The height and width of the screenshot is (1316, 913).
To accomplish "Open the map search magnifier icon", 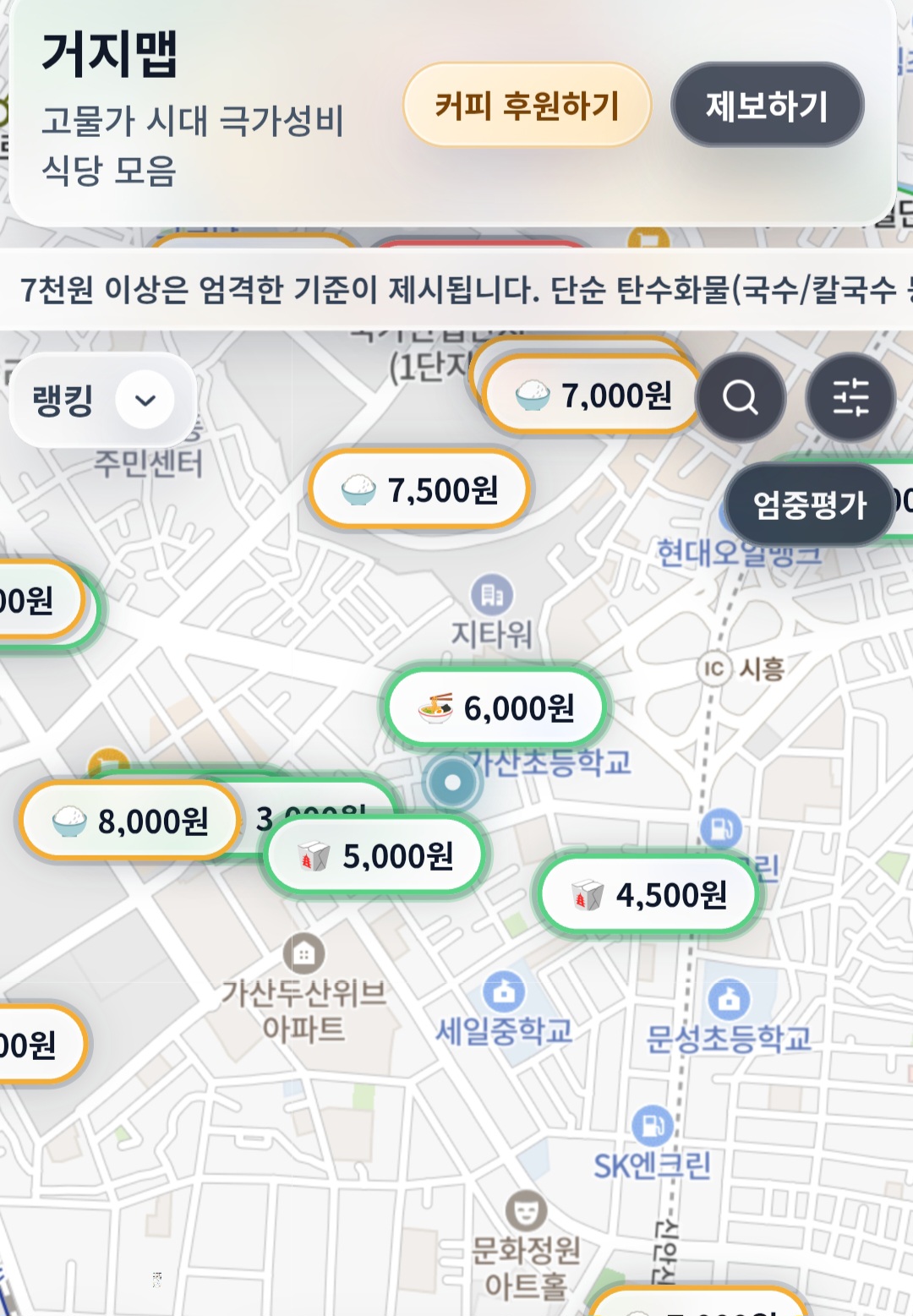I will tap(741, 397).
